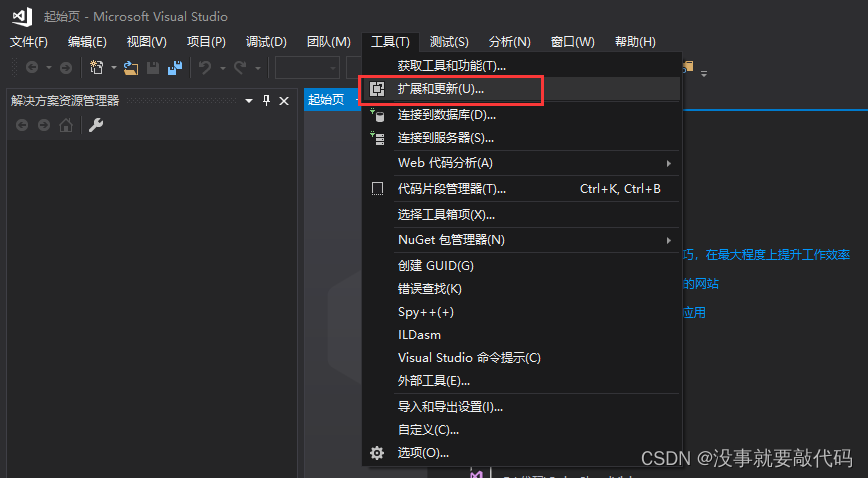Click the database icon beside 连接到数据库

(x=377, y=115)
